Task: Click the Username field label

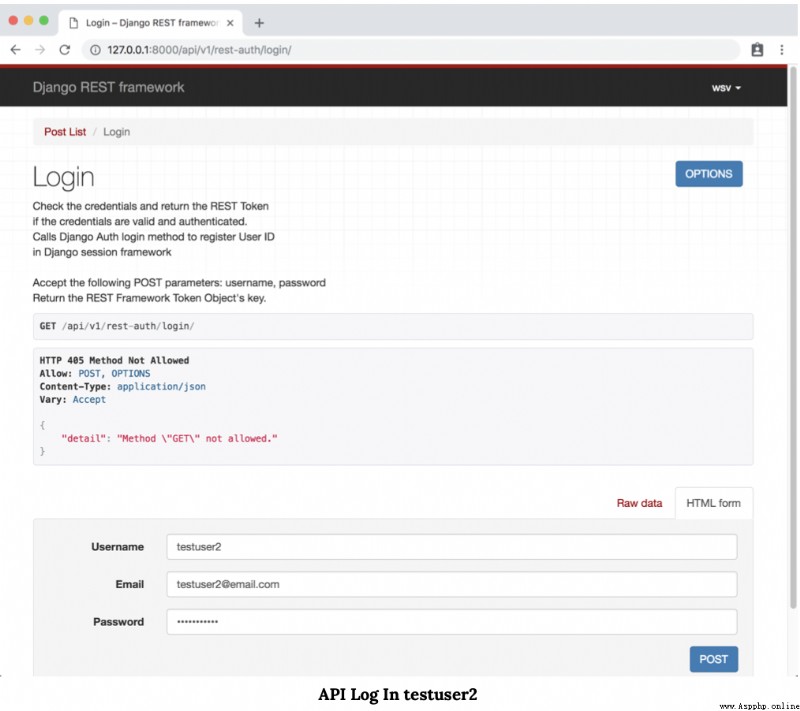Action: pyautogui.click(x=117, y=547)
